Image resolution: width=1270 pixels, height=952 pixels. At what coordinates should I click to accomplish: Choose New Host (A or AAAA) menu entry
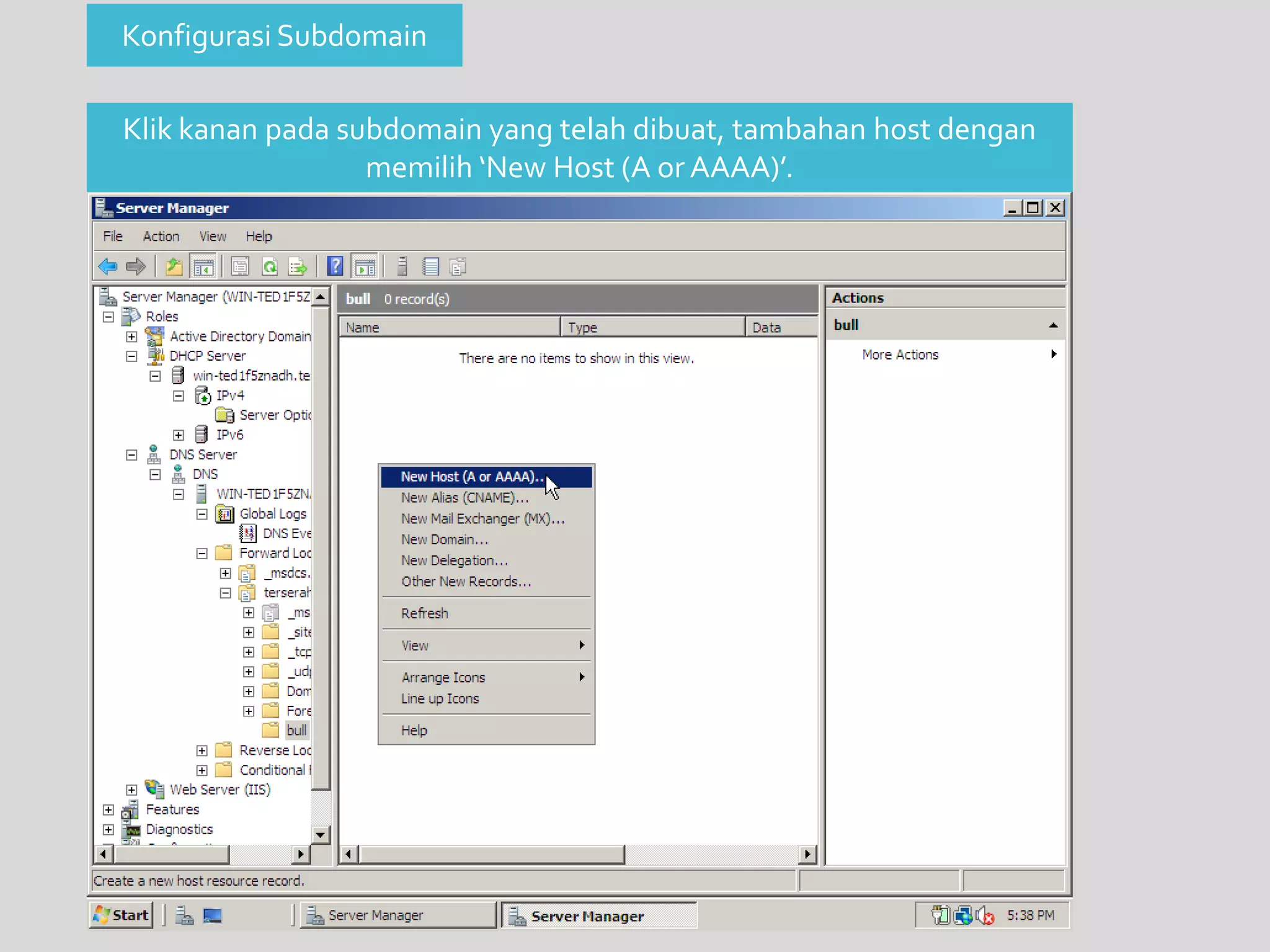471,477
